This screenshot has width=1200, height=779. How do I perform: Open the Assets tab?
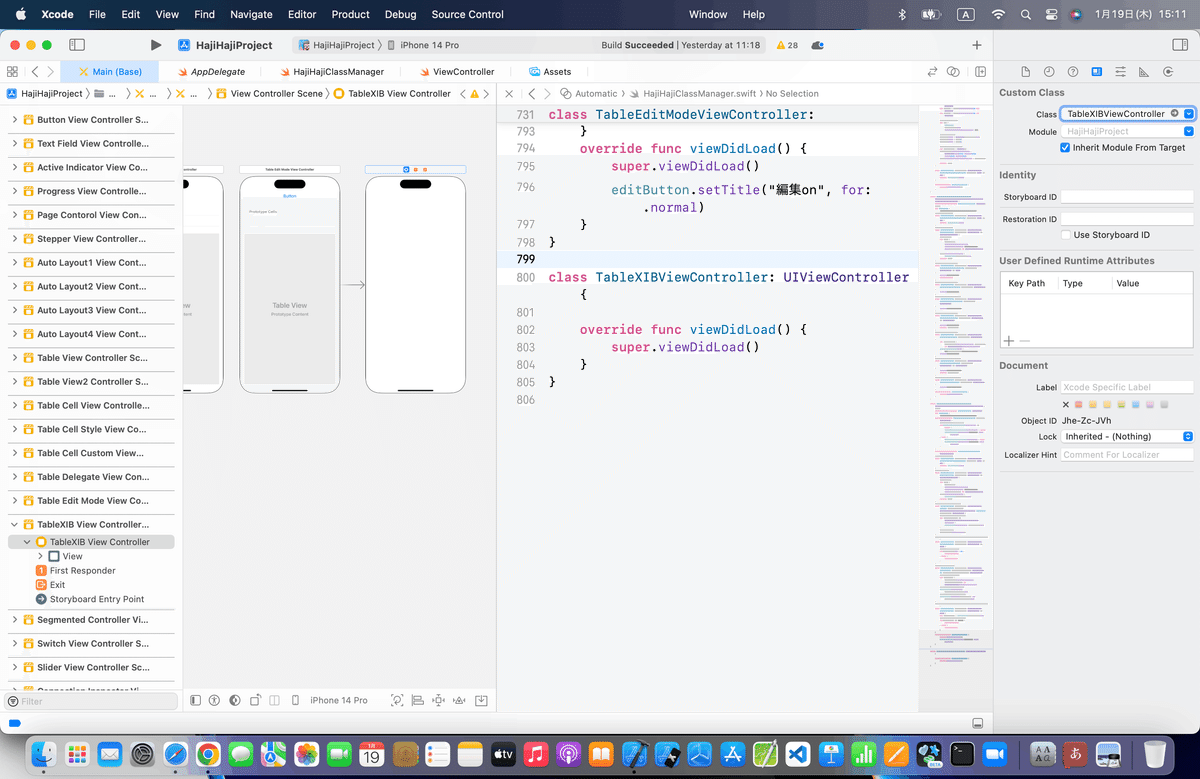550,72
